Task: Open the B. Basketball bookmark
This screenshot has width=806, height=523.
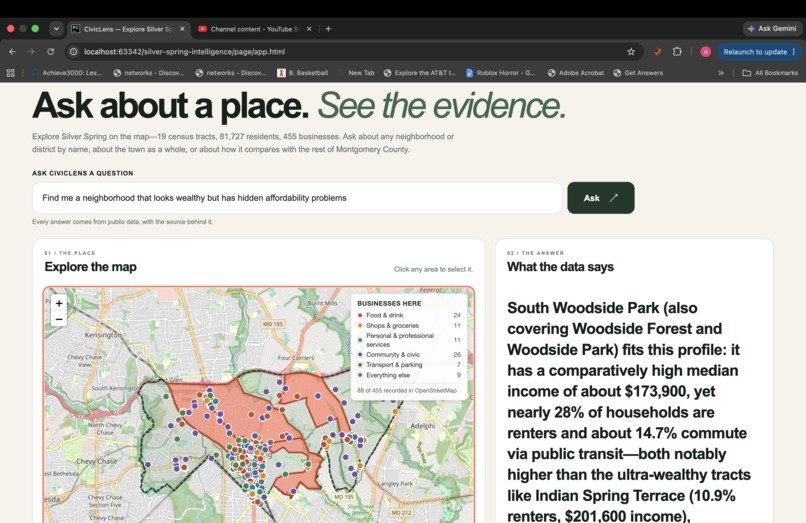Action: (303, 73)
